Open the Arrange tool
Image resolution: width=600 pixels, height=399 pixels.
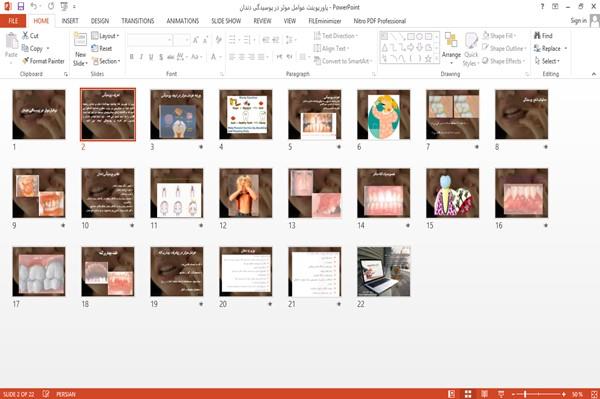[x=451, y=49]
